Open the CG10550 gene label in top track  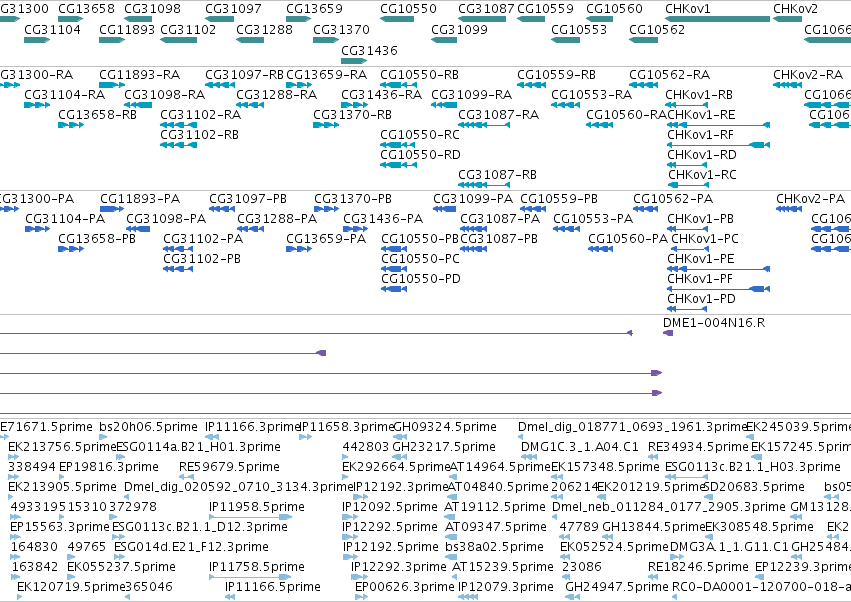(408, 9)
